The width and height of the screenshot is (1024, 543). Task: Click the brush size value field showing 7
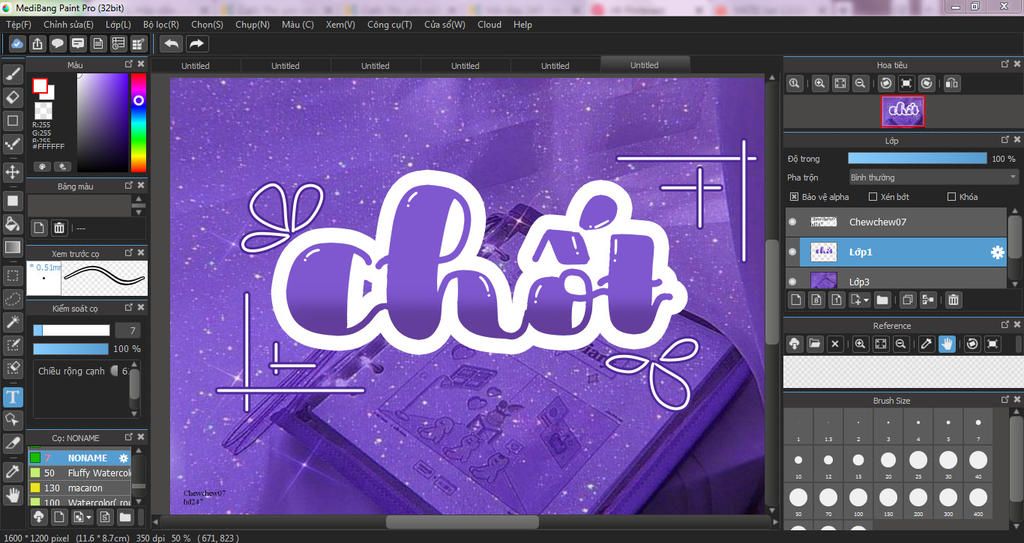128,331
